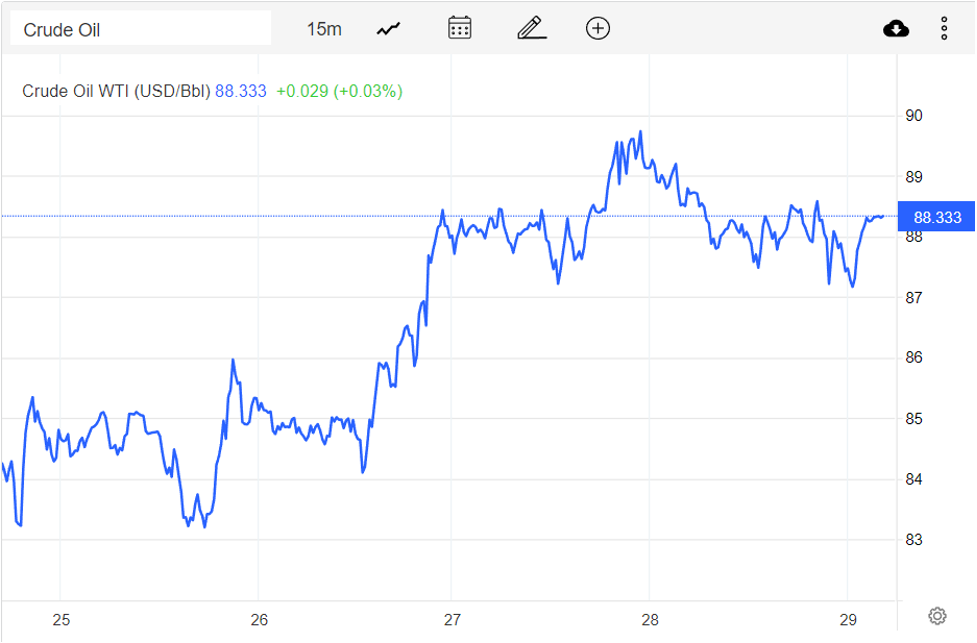Select the pencil drawing tool
977x643 pixels.
tap(531, 28)
